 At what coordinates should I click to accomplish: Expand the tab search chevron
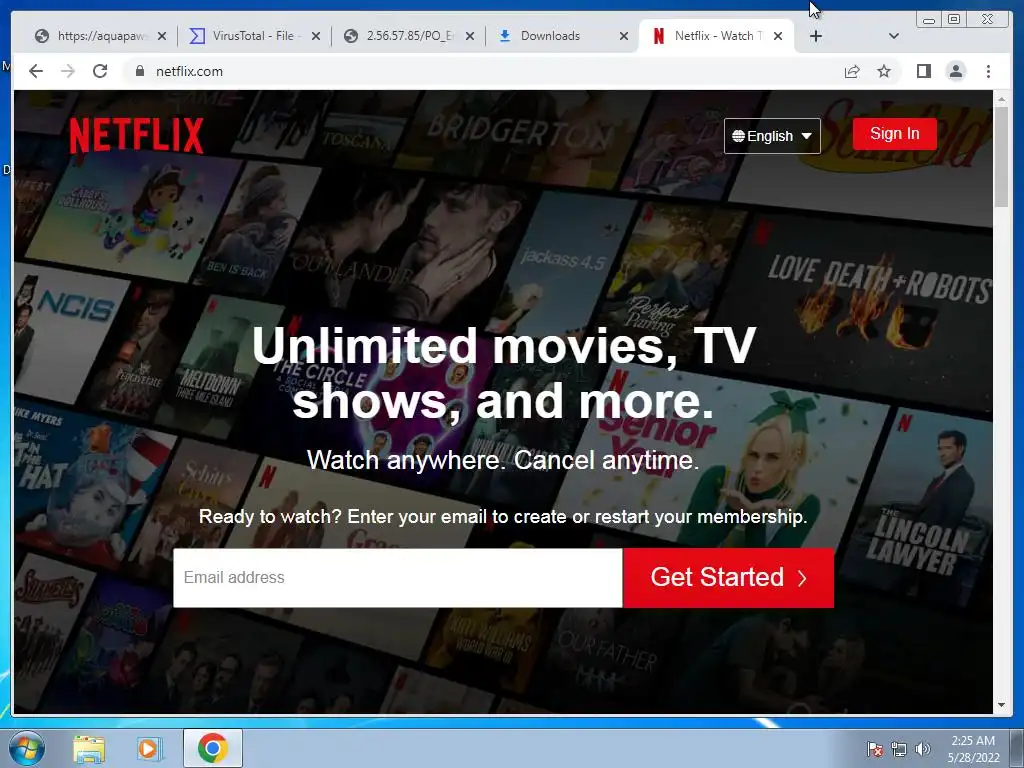(x=894, y=36)
